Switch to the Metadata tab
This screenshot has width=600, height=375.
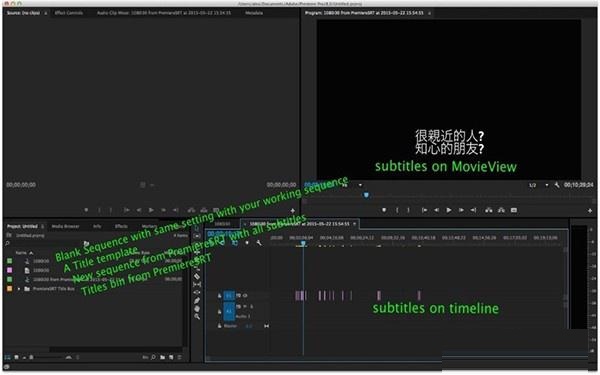pos(254,13)
